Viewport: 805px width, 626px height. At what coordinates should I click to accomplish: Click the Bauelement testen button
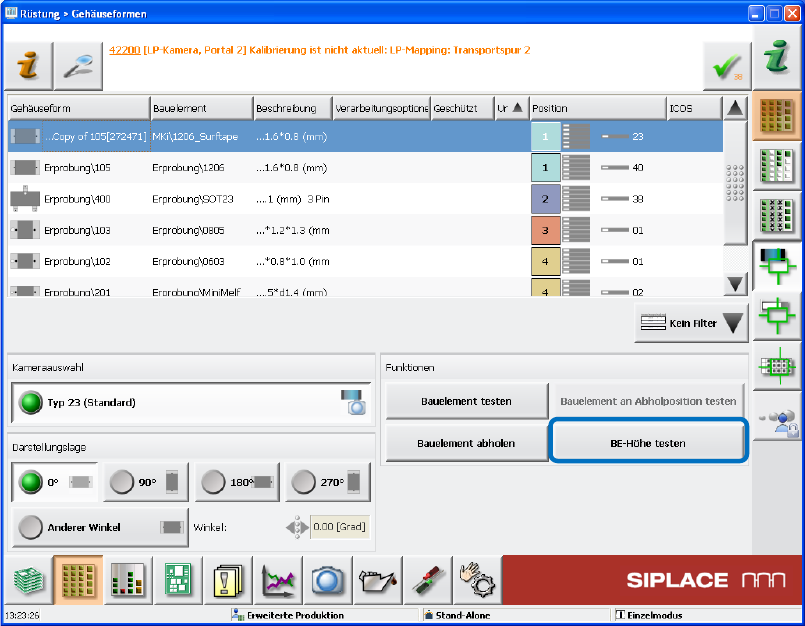pos(466,401)
